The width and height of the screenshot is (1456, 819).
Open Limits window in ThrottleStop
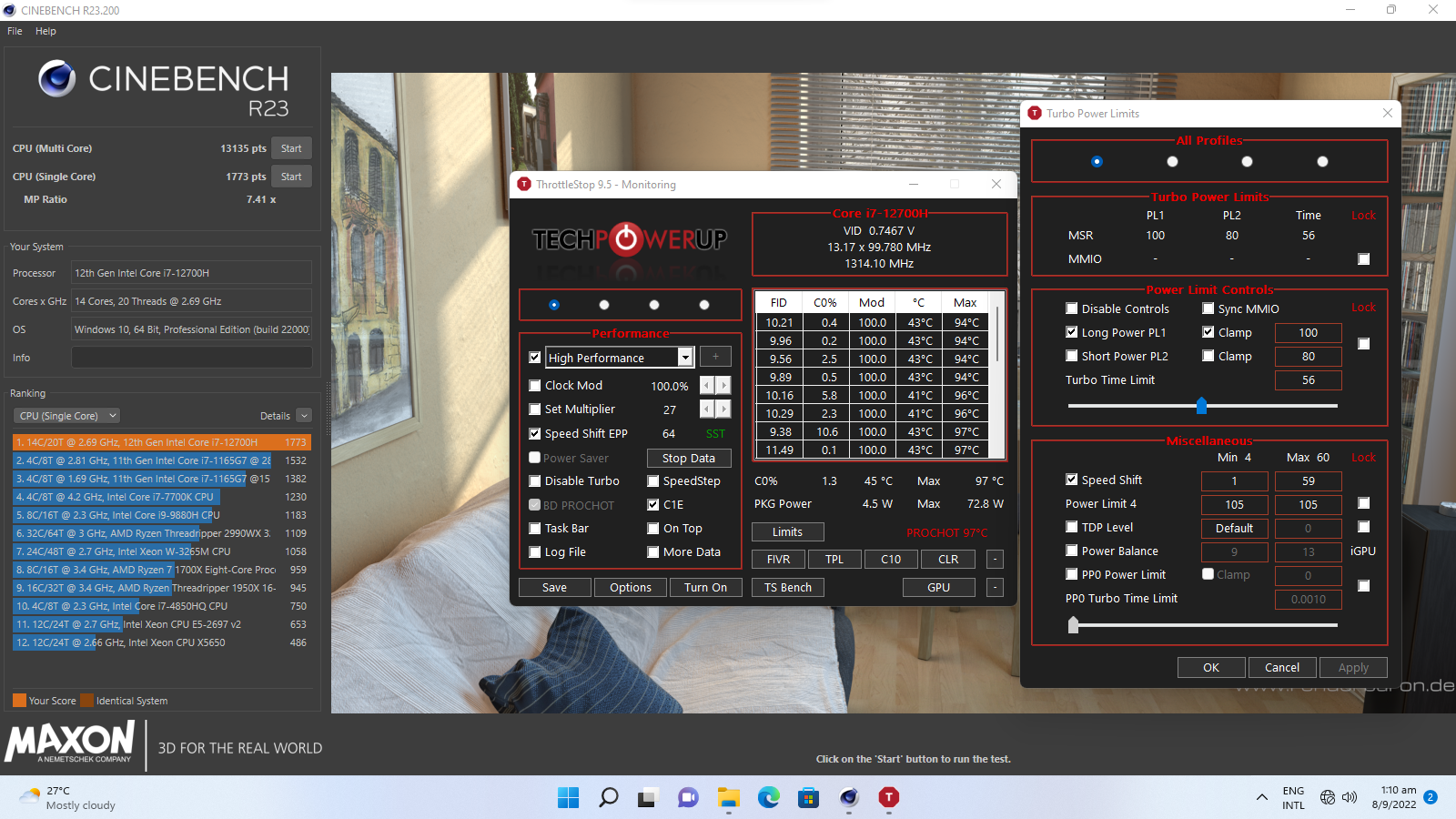[x=788, y=532]
